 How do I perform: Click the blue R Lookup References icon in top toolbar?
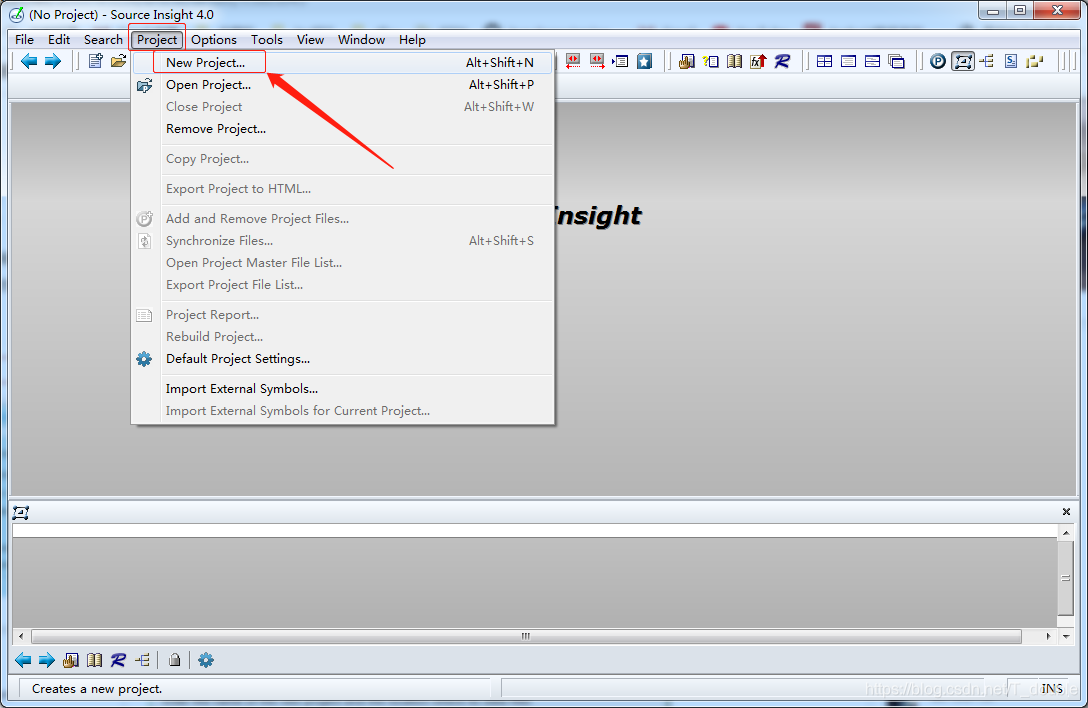point(782,61)
